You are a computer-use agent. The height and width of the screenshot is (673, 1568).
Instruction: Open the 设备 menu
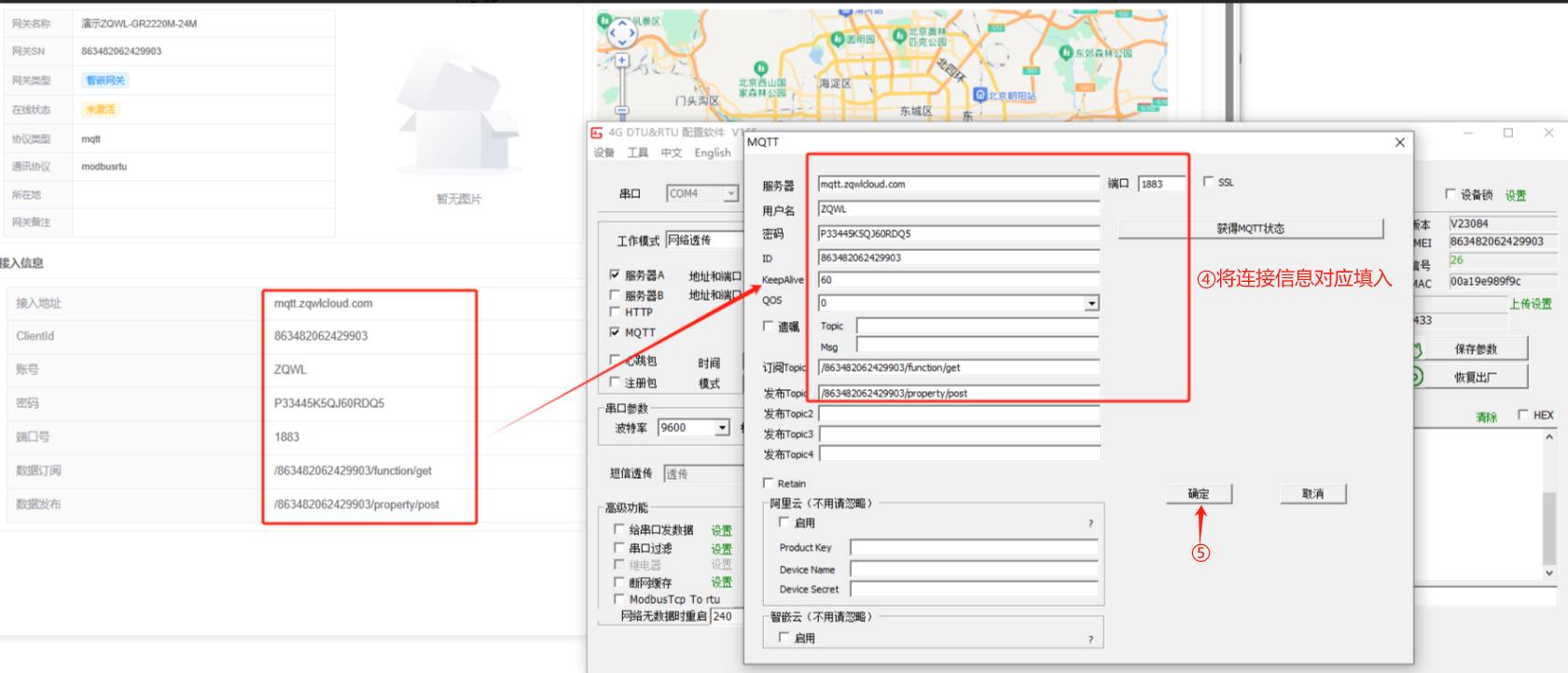604,153
